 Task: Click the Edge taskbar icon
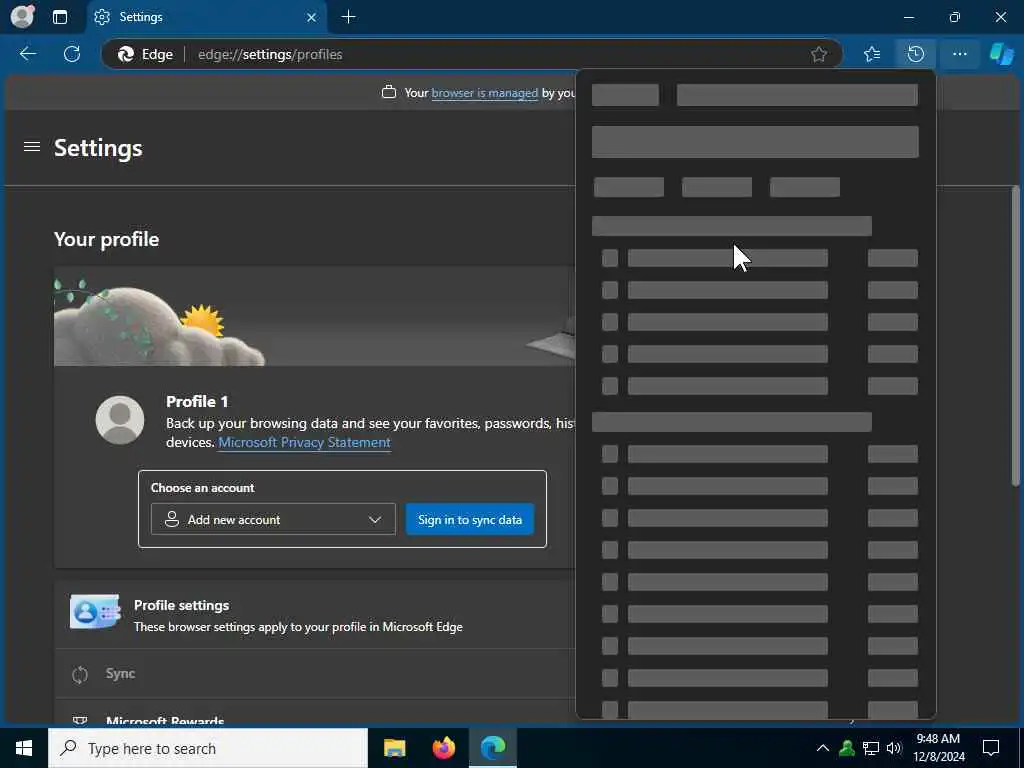(x=493, y=748)
